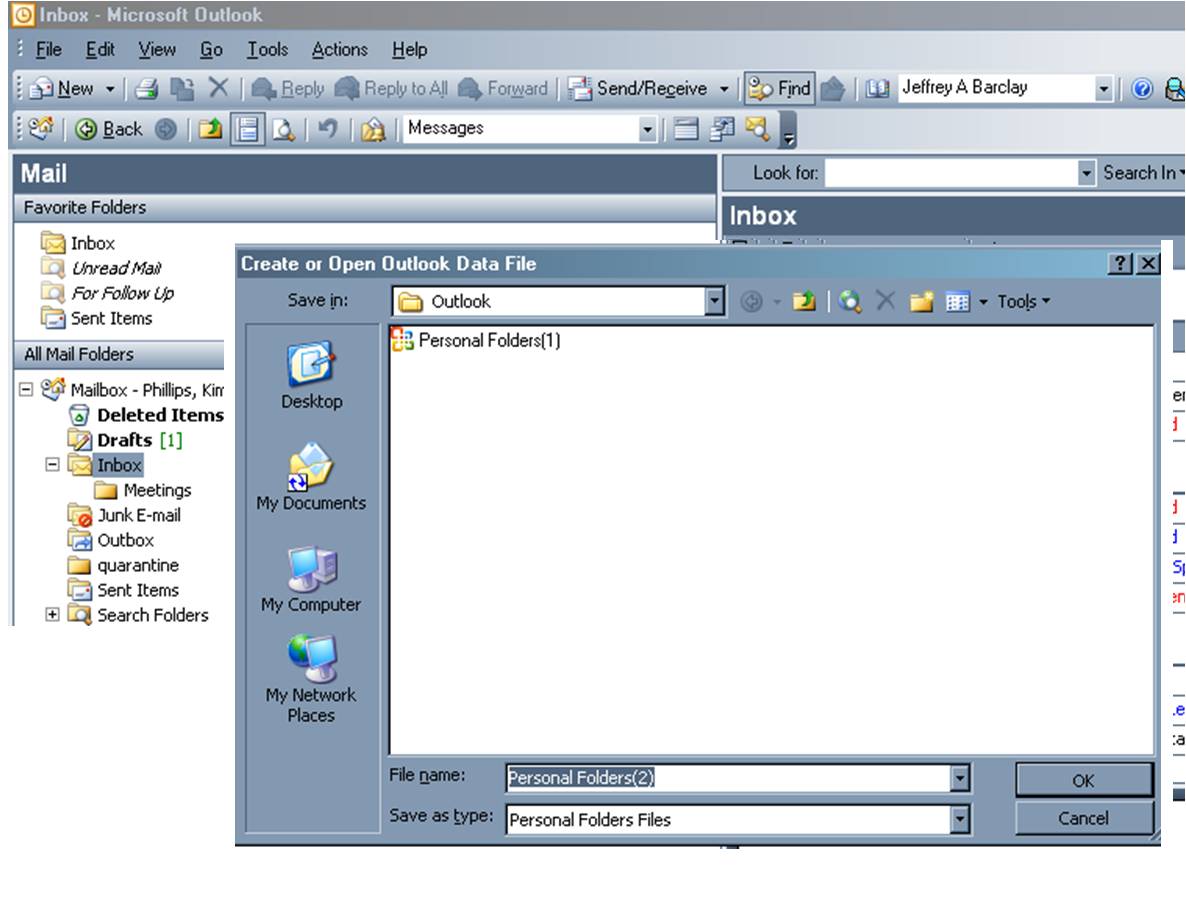The image size is (1186, 897).
Task: Open the Address Book icon
Action: pyautogui.click(x=877, y=89)
